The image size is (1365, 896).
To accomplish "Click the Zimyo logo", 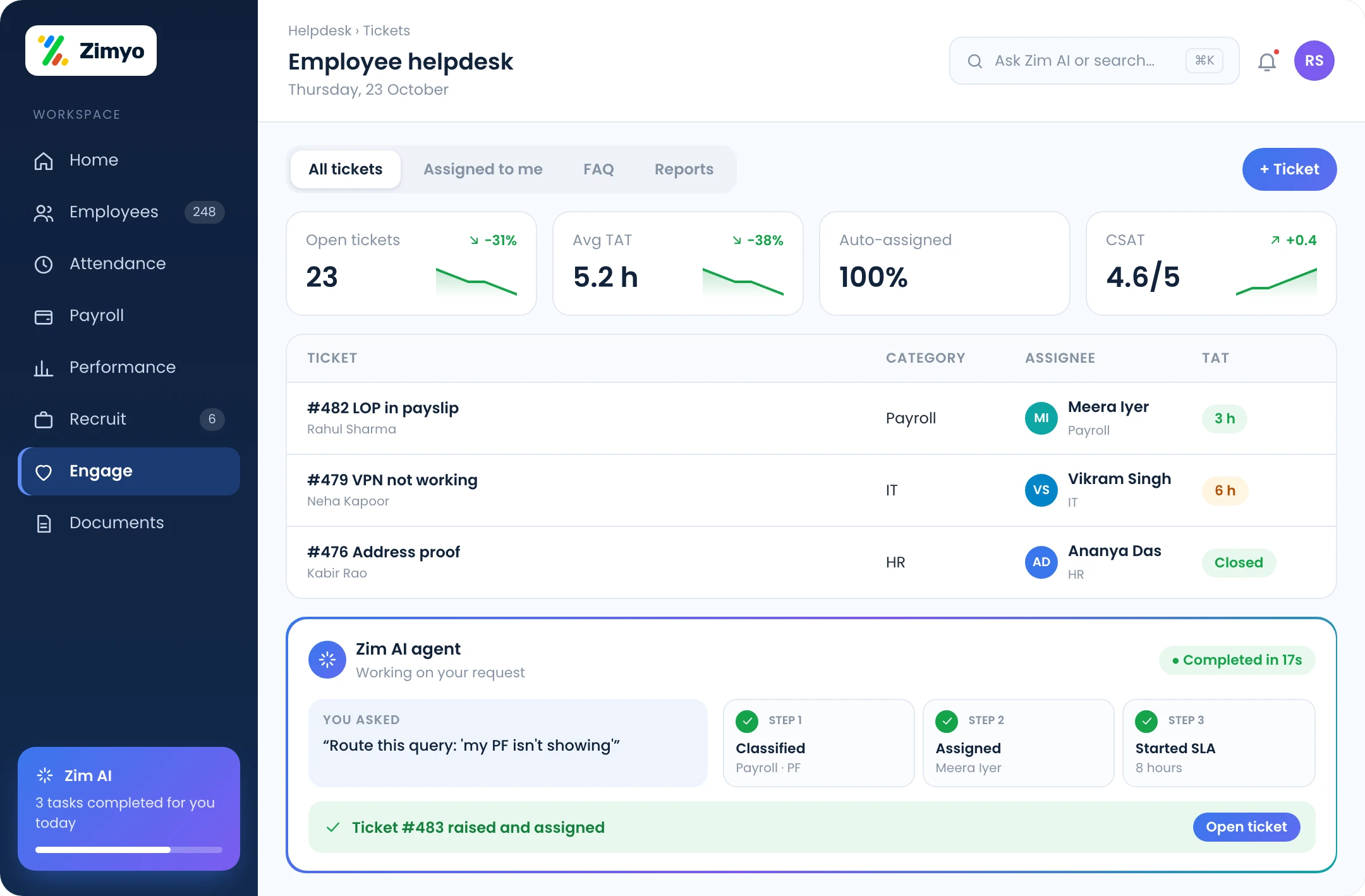I will [91, 51].
